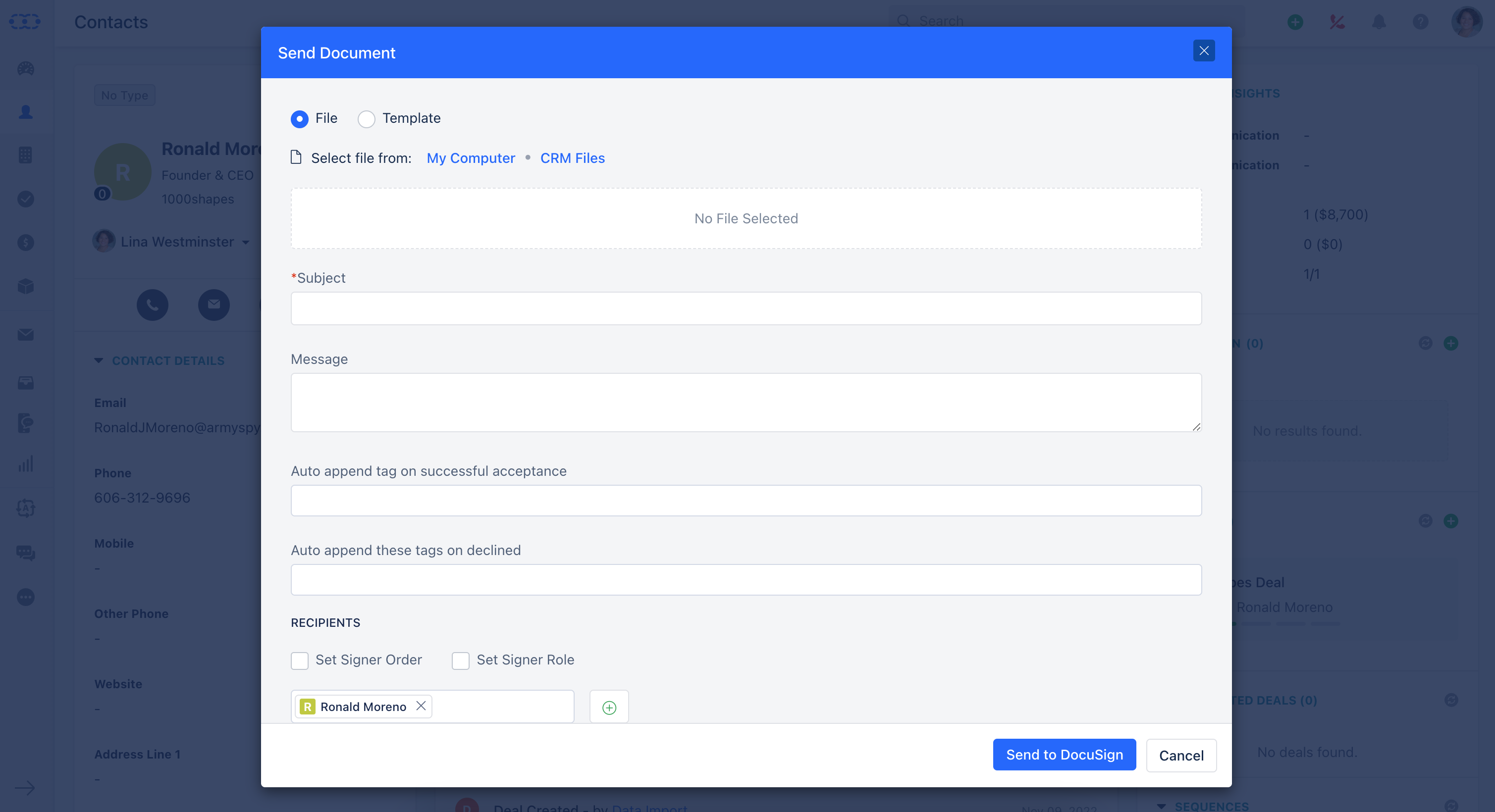The image size is (1495, 812).
Task: Click the DocuSign send button
Action: (1064, 754)
